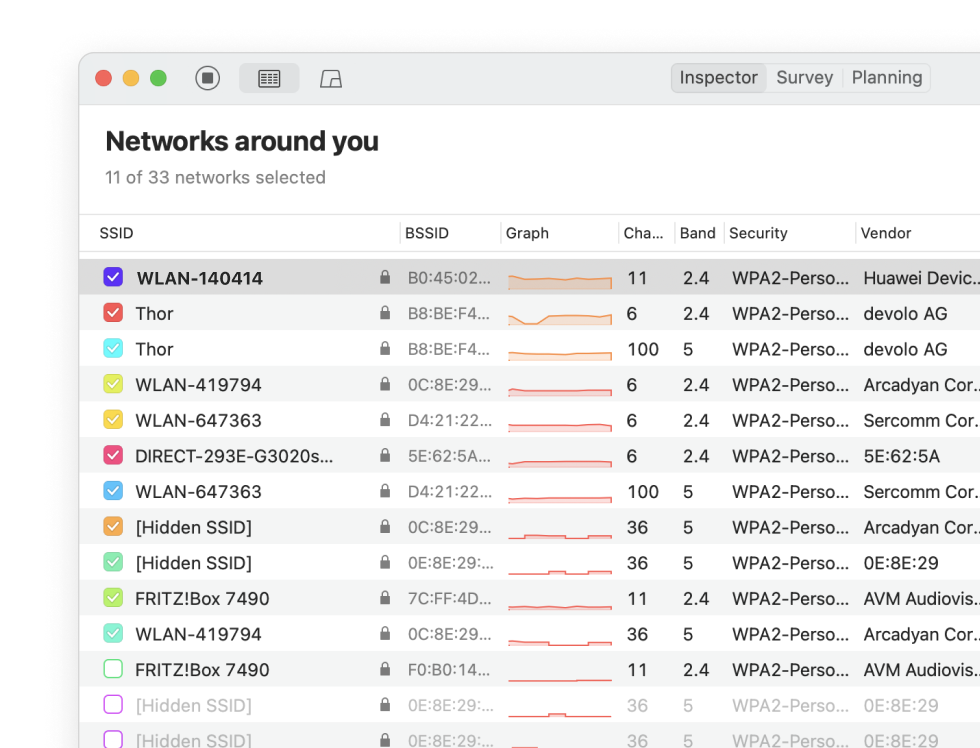The height and width of the screenshot is (748, 980).
Task: Sort by the Band column header
Action: pyautogui.click(x=697, y=233)
